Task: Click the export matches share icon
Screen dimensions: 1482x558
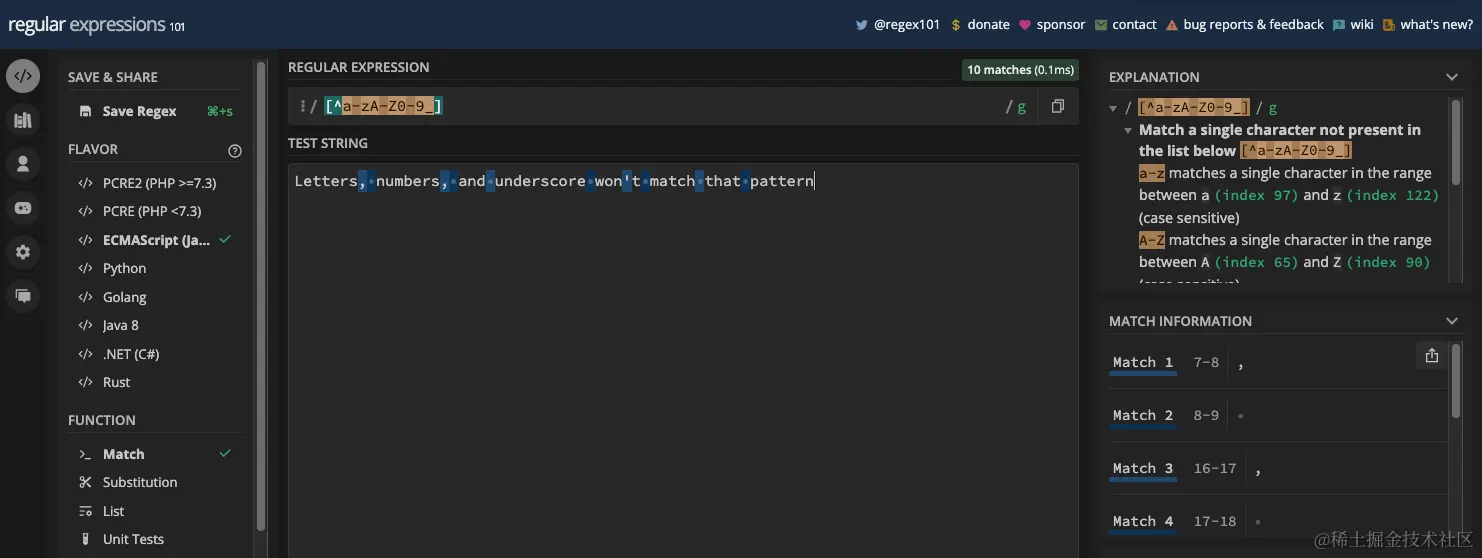Action: 1432,356
